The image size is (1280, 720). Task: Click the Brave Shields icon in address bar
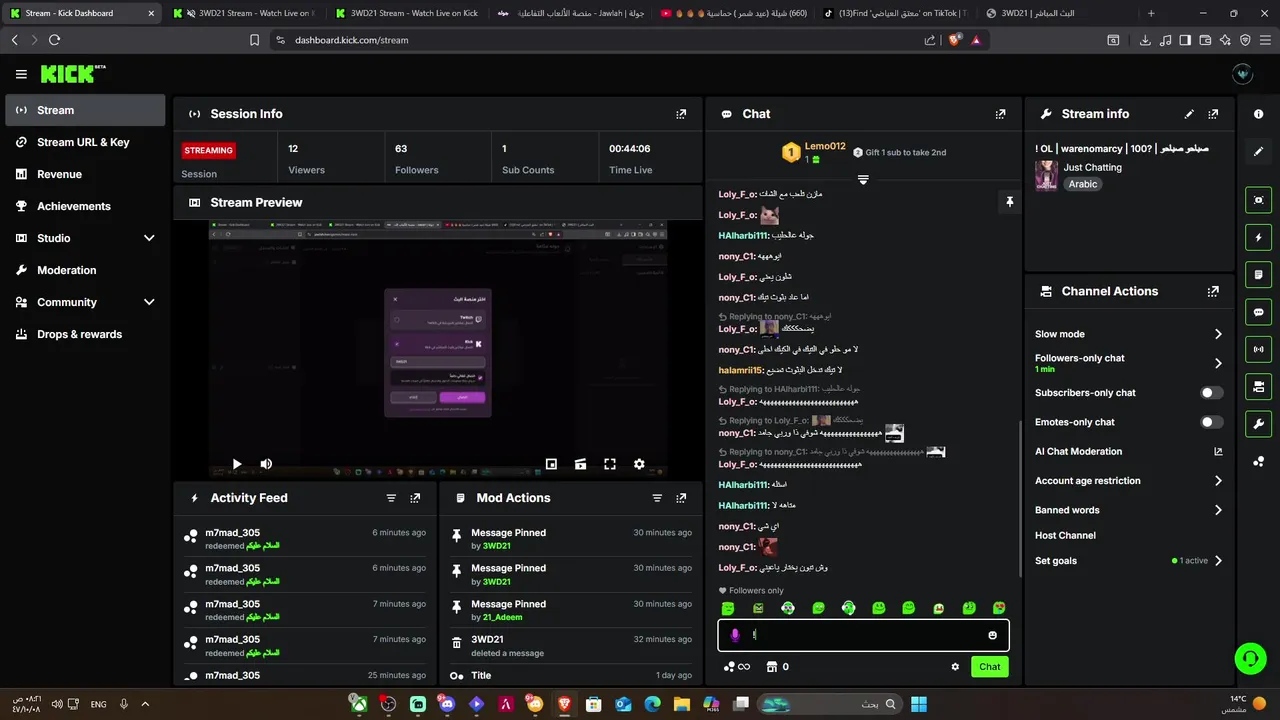(x=954, y=40)
